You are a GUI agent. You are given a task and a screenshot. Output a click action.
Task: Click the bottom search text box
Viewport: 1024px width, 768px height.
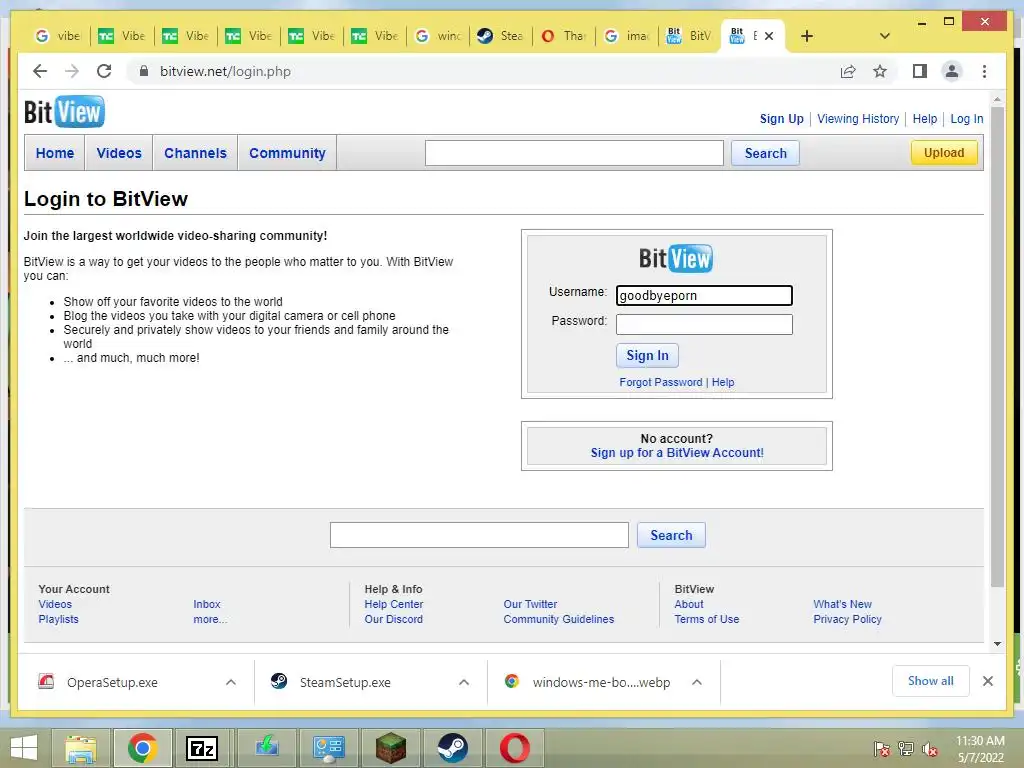click(x=479, y=535)
